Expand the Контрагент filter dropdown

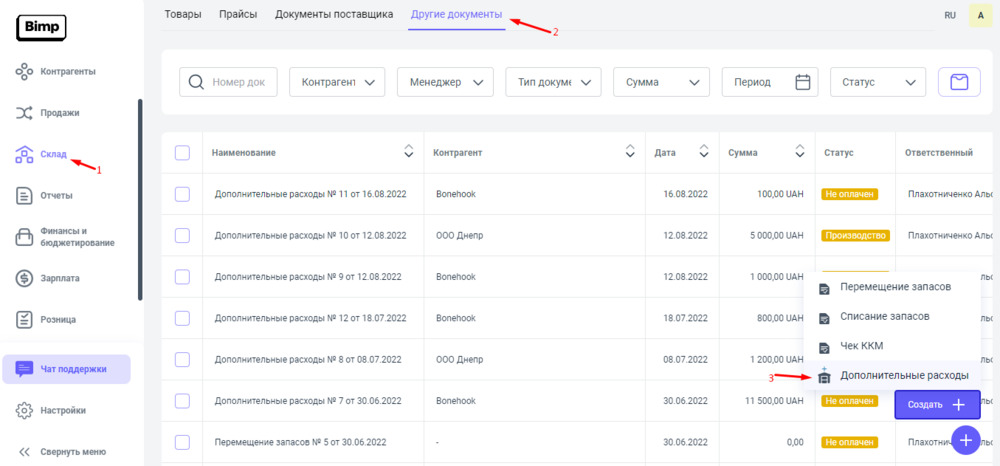pos(337,82)
